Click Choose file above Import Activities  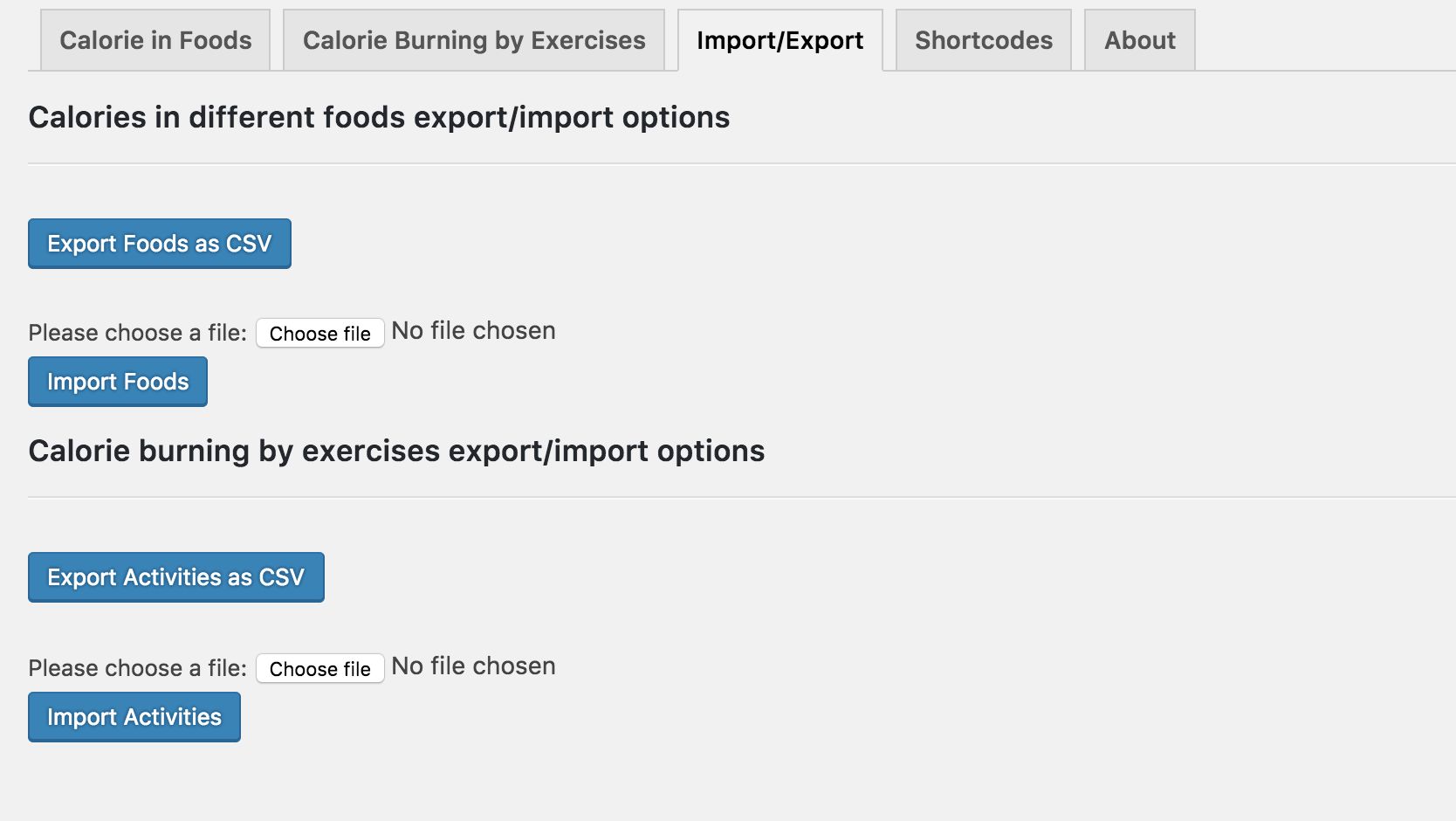[319, 669]
